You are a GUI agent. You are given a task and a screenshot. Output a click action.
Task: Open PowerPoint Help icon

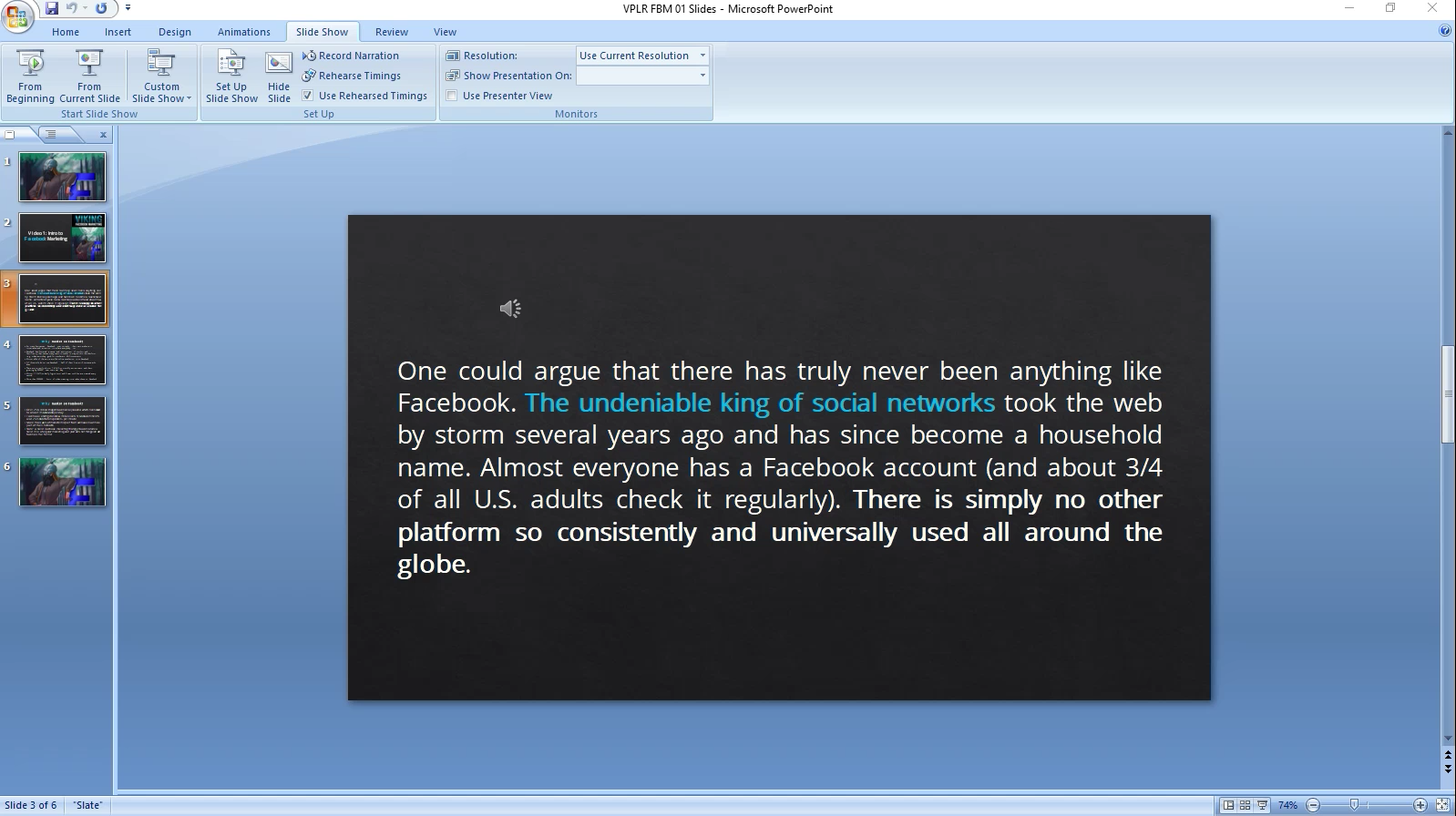click(1444, 31)
